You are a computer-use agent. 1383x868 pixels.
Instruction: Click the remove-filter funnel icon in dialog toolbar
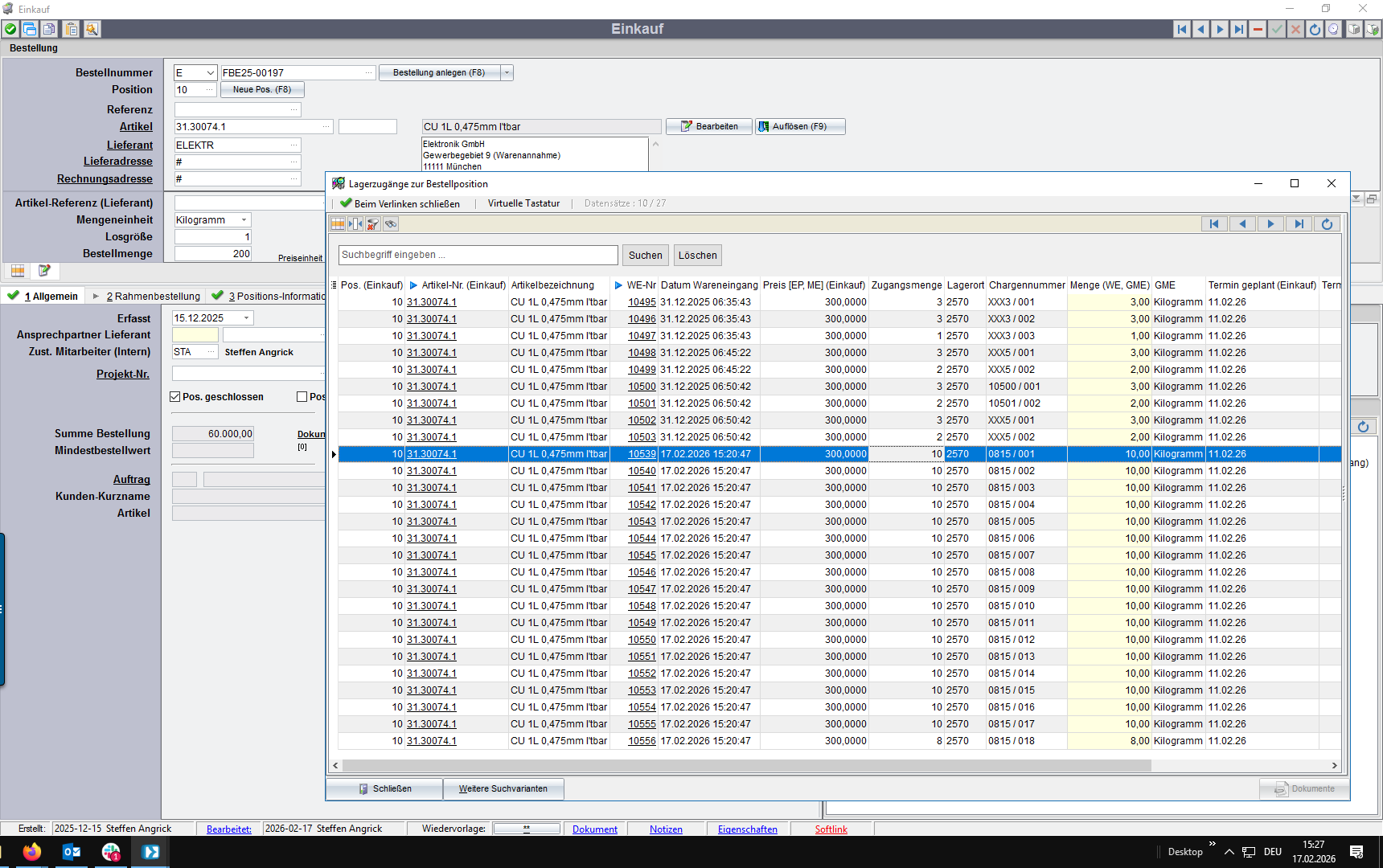click(373, 224)
